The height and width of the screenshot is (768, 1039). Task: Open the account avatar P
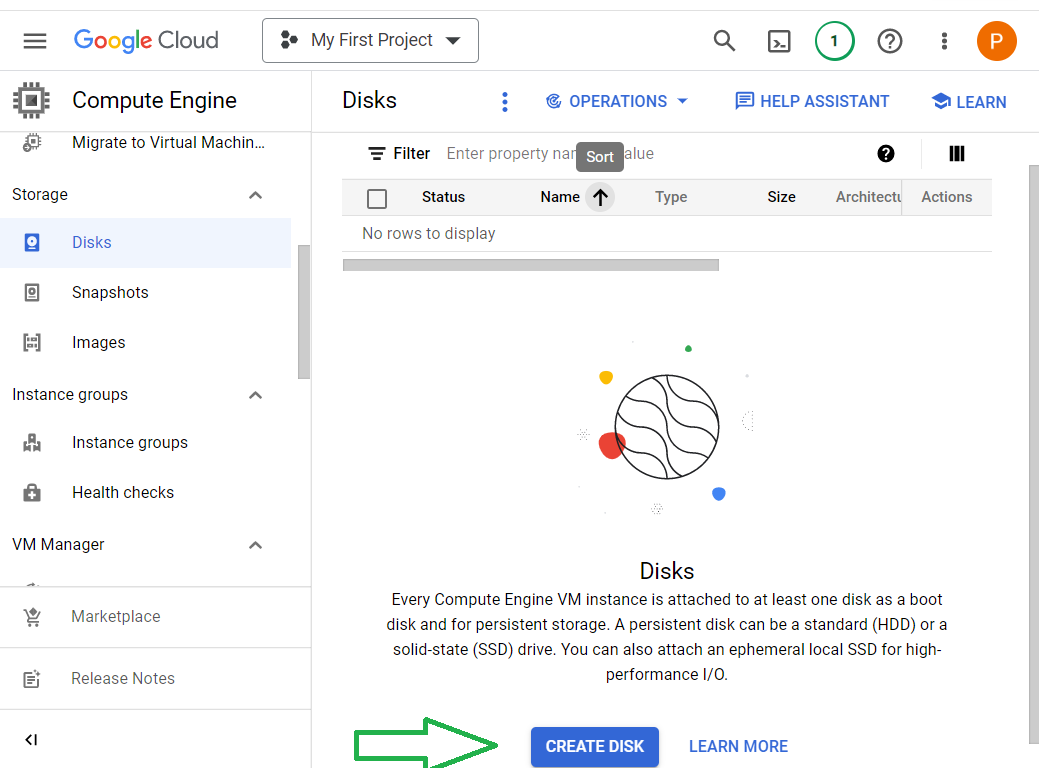pyautogui.click(x=996, y=41)
